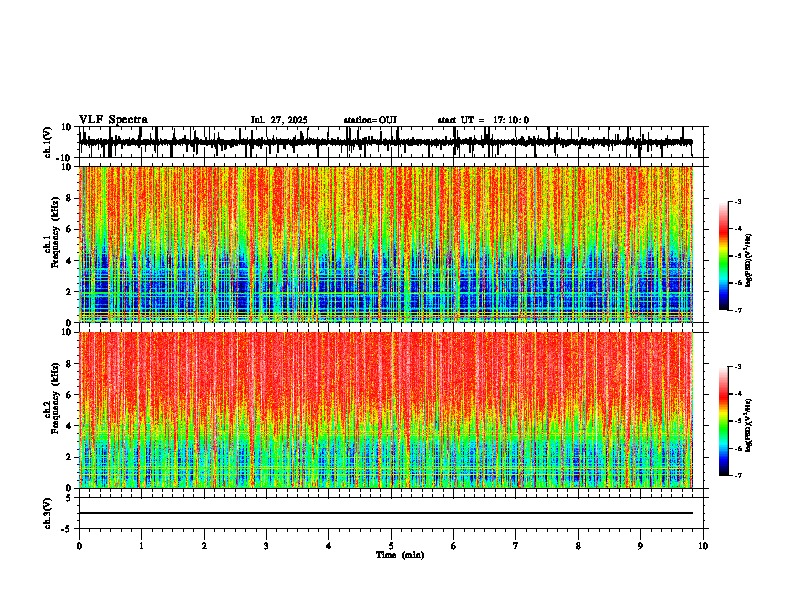This screenshot has width=792, height=612.
Task: Click inside the ch.2 frequency spectrogram
Action: point(385,410)
